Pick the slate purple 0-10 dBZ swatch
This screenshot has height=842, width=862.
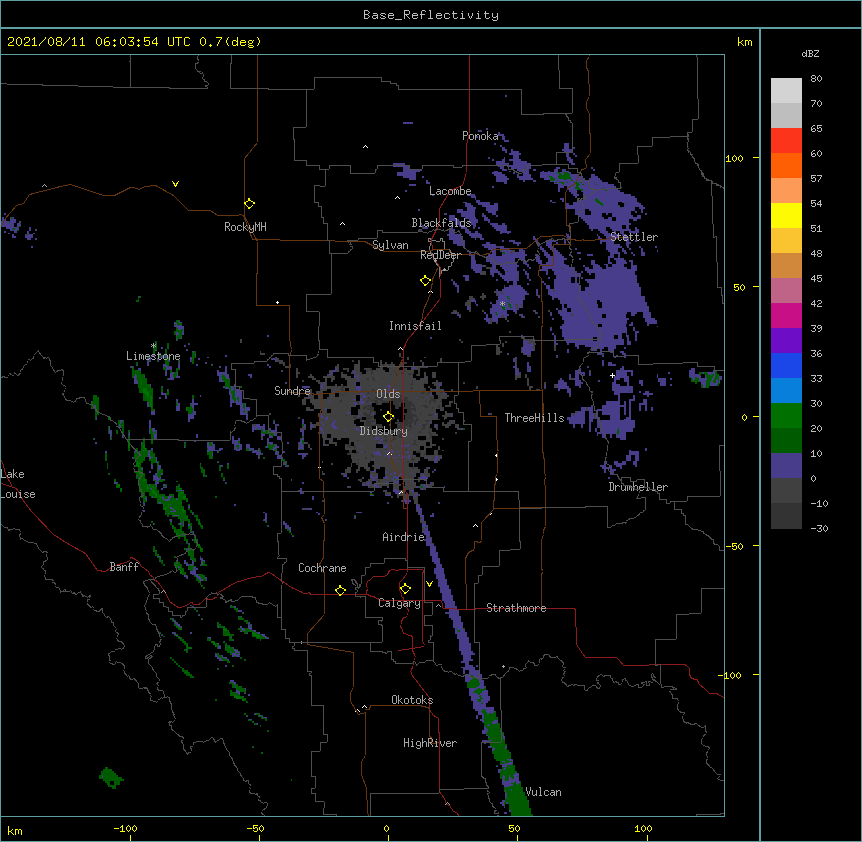(786, 466)
